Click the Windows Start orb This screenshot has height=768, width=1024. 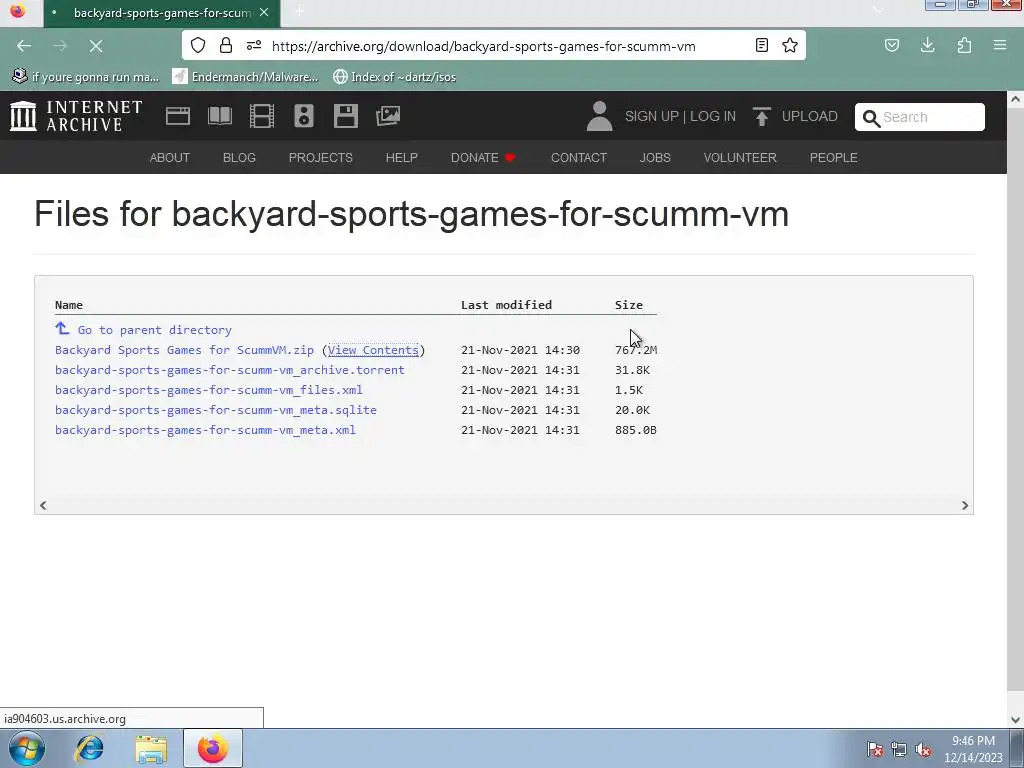tap(27, 748)
